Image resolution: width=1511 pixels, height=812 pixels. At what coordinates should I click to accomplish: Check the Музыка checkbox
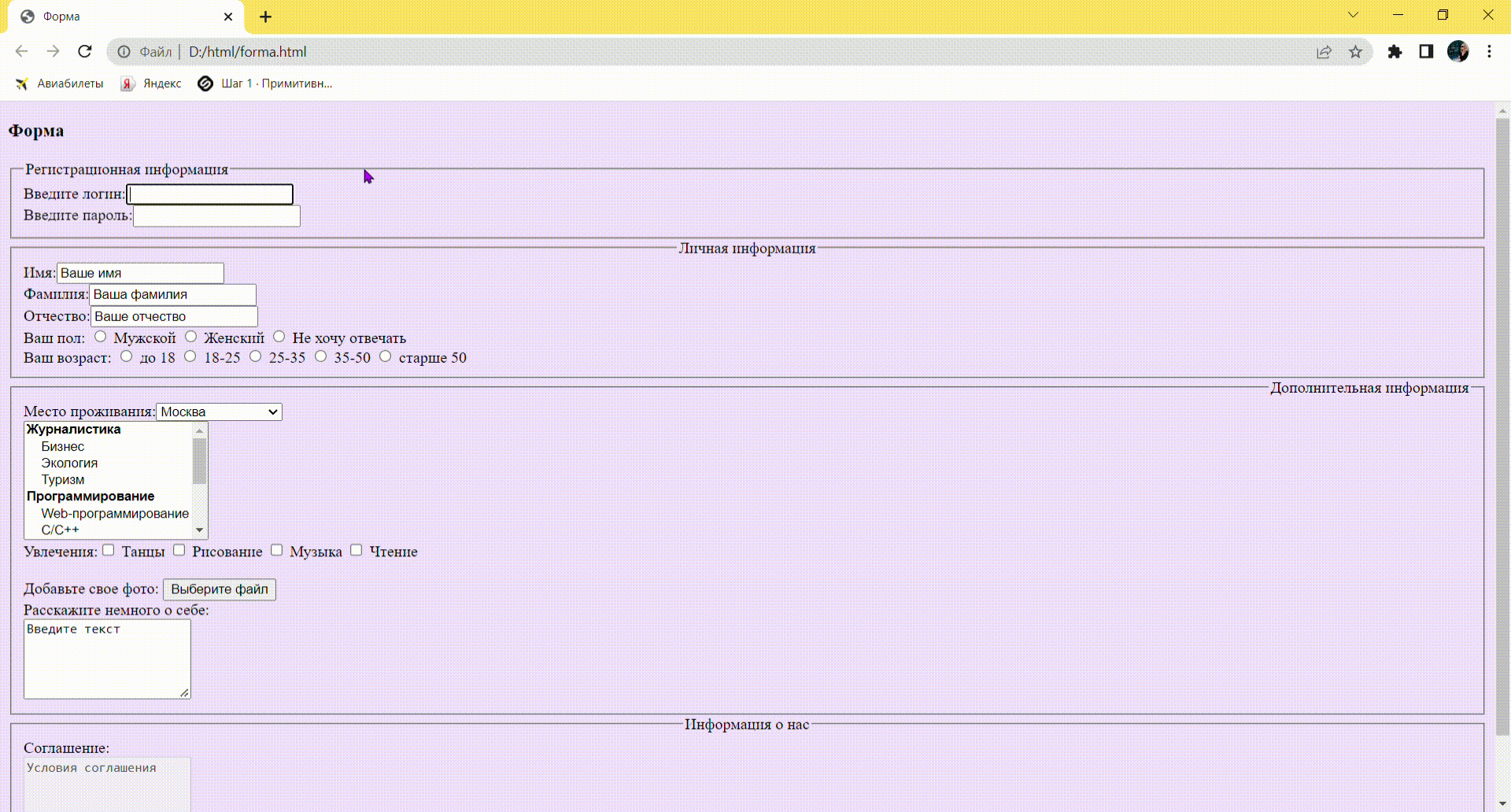point(276,550)
